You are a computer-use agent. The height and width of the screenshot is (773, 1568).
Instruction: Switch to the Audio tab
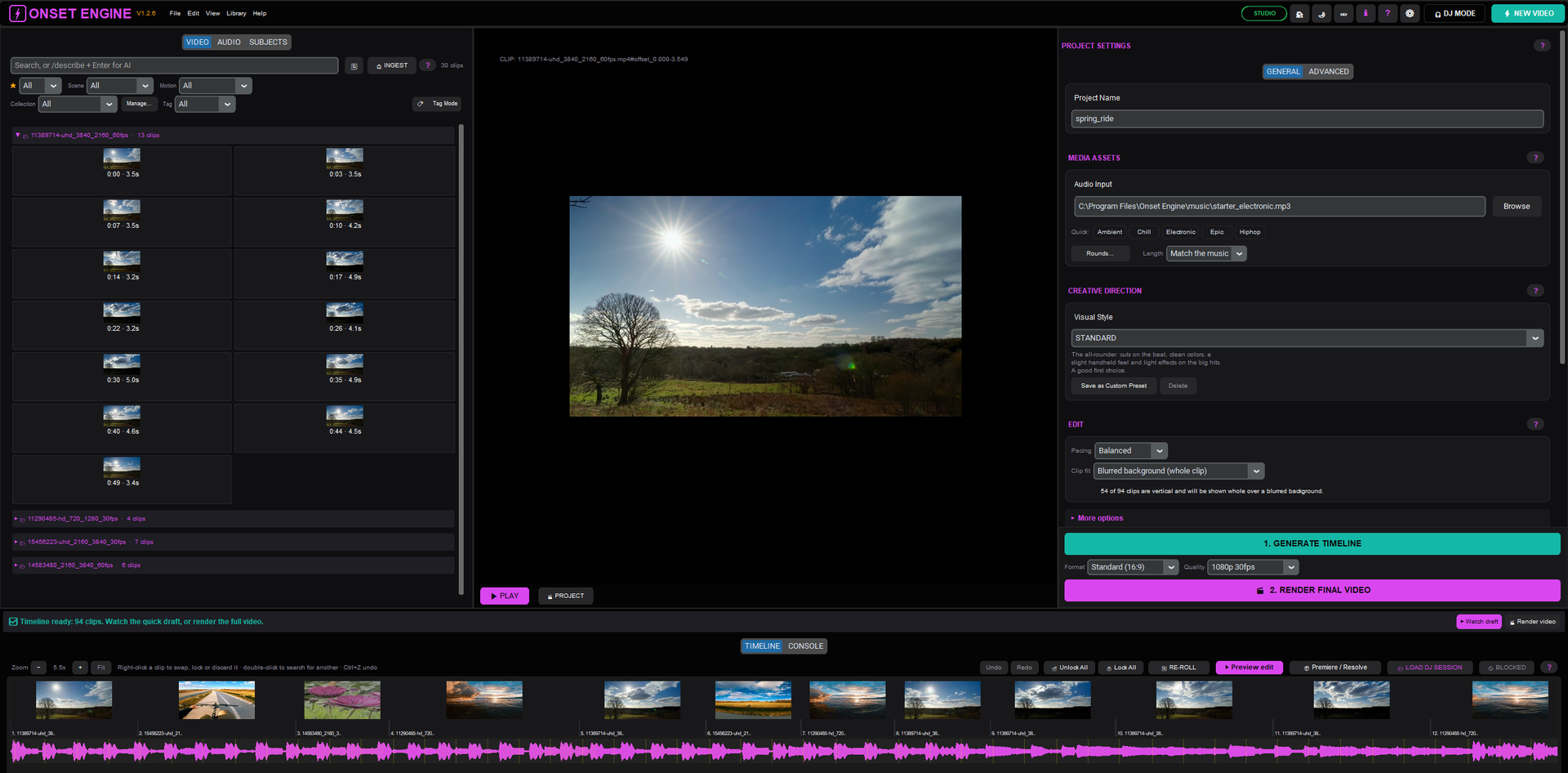[x=229, y=42]
